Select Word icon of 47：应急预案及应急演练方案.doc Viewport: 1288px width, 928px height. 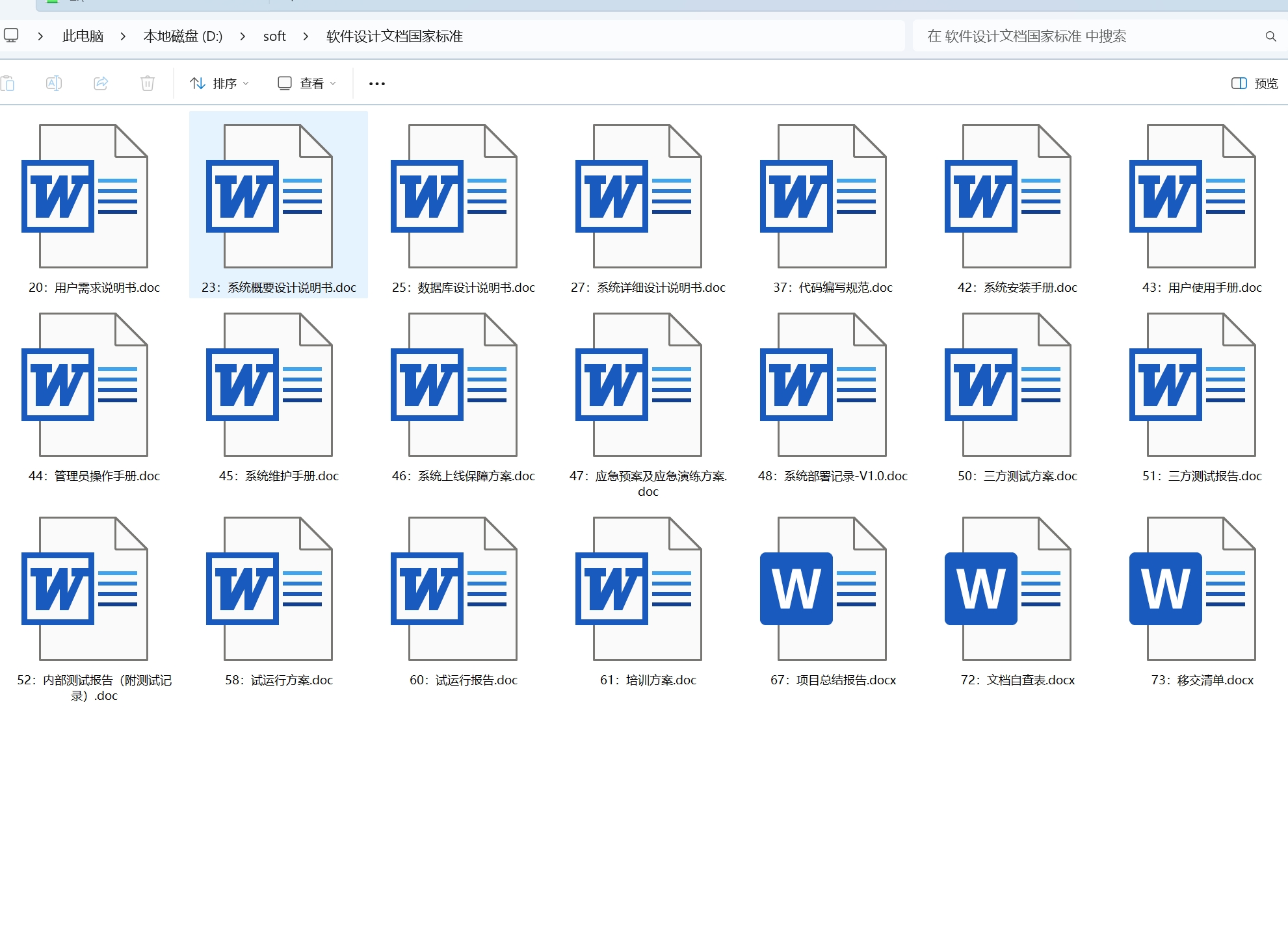point(639,385)
